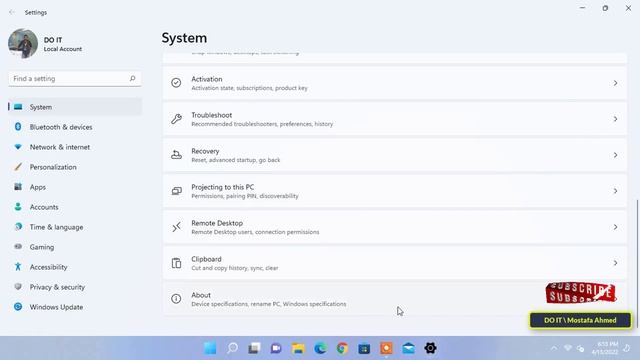The width and height of the screenshot is (640, 360).
Task: Open File Explorer from the taskbar
Action: tap(298, 348)
